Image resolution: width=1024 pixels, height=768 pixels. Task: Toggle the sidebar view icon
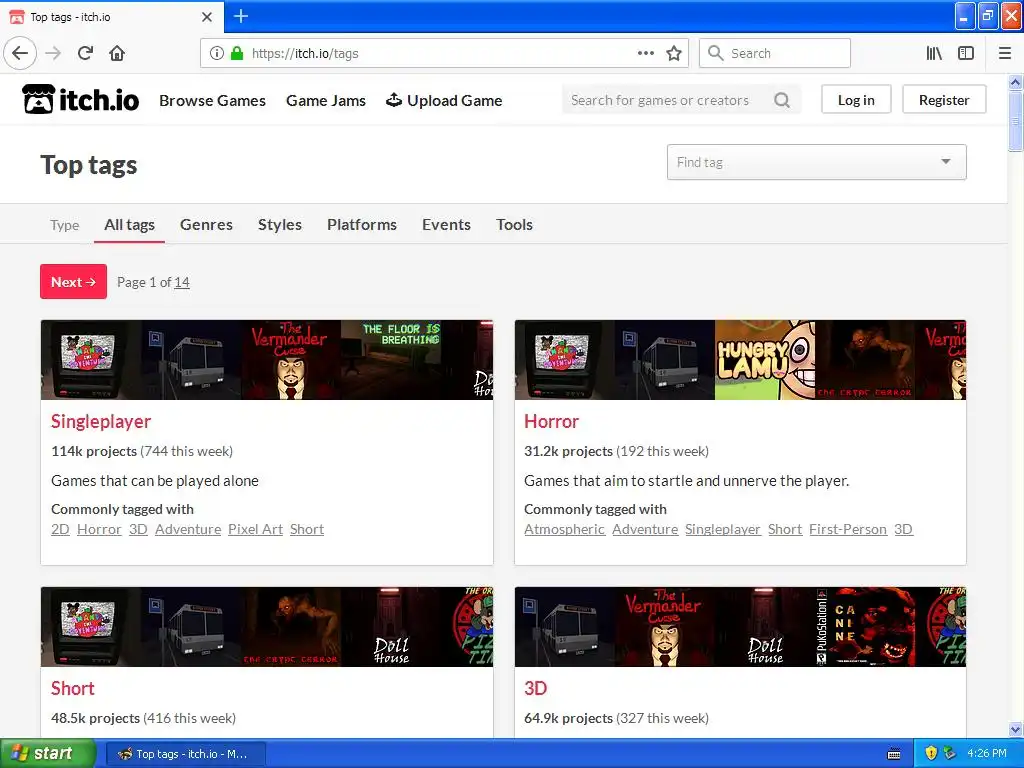click(x=966, y=53)
